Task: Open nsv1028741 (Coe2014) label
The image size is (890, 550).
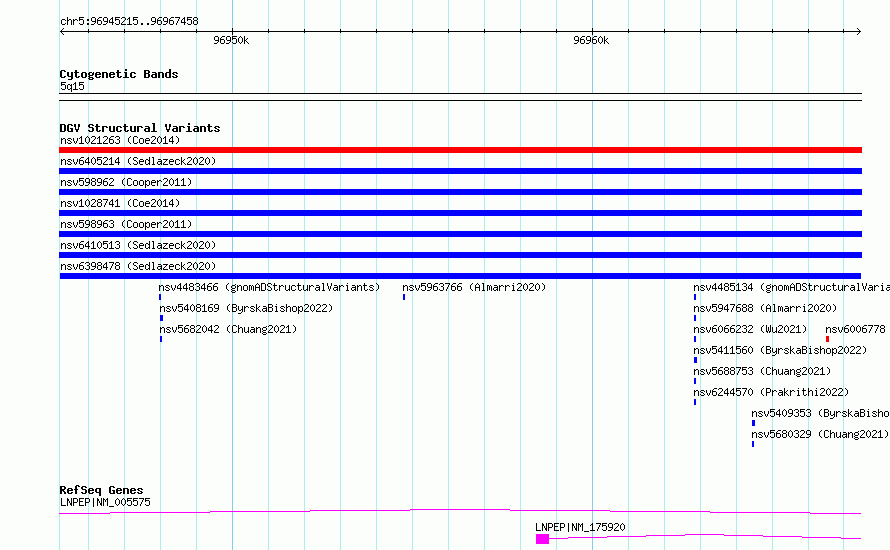Action: [120, 203]
